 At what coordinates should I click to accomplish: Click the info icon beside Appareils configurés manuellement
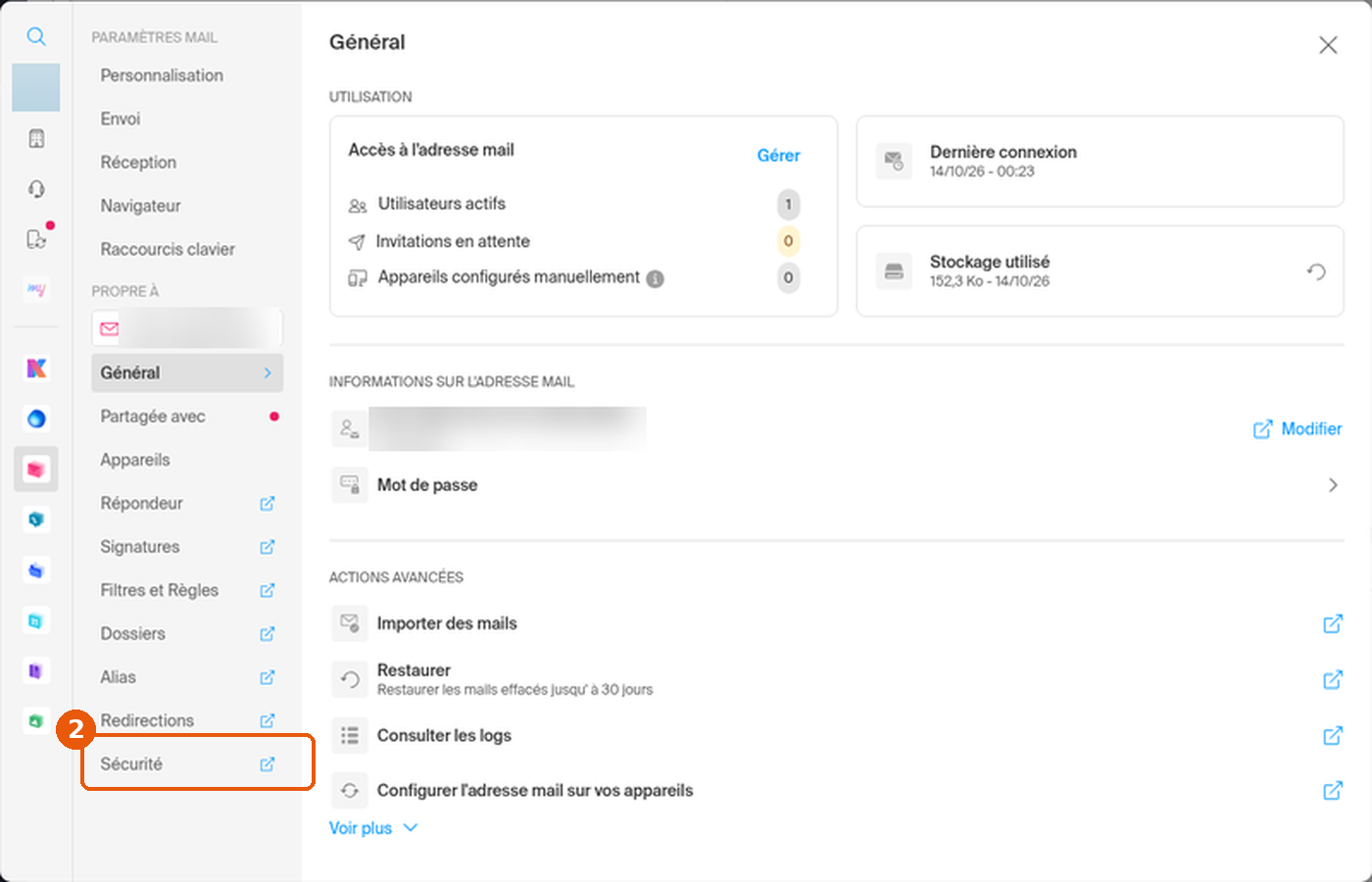[x=656, y=279]
